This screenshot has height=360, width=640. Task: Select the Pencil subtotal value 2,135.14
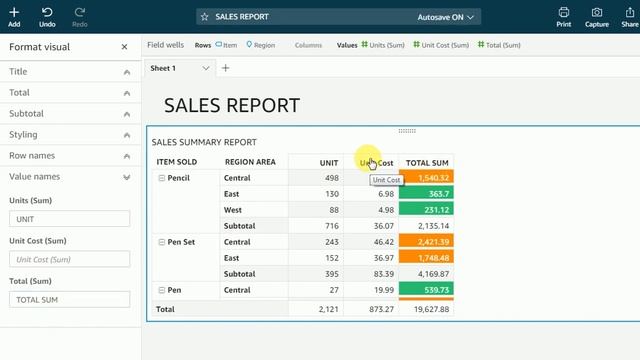tap(433, 226)
